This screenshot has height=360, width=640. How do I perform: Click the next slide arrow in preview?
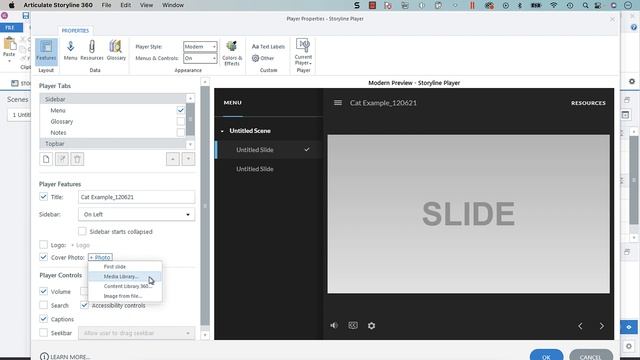(602, 326)
